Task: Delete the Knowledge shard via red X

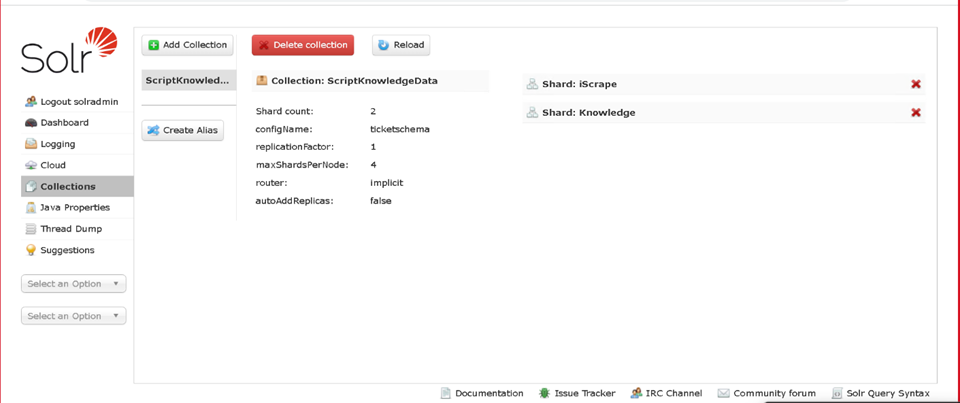Action: point(916,113)
